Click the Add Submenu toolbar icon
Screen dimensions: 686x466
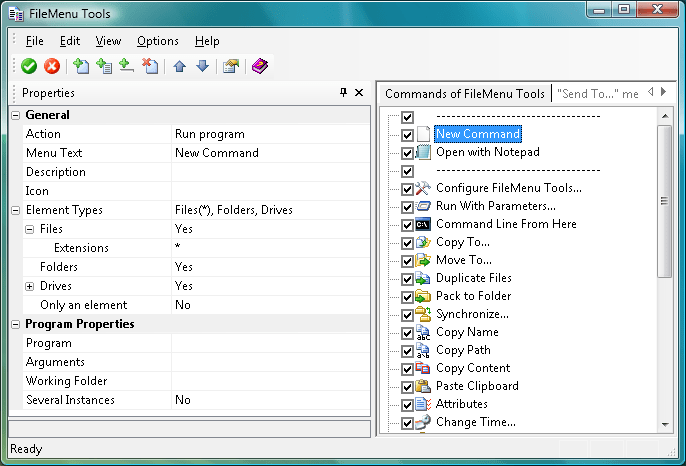[x=104, y=66]
